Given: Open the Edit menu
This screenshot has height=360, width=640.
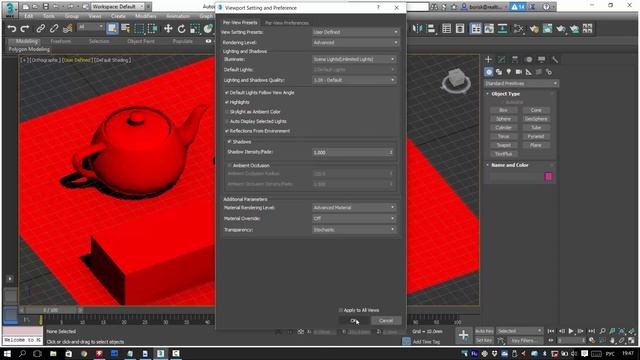Looking at the screenshot, I should point(28,16).
